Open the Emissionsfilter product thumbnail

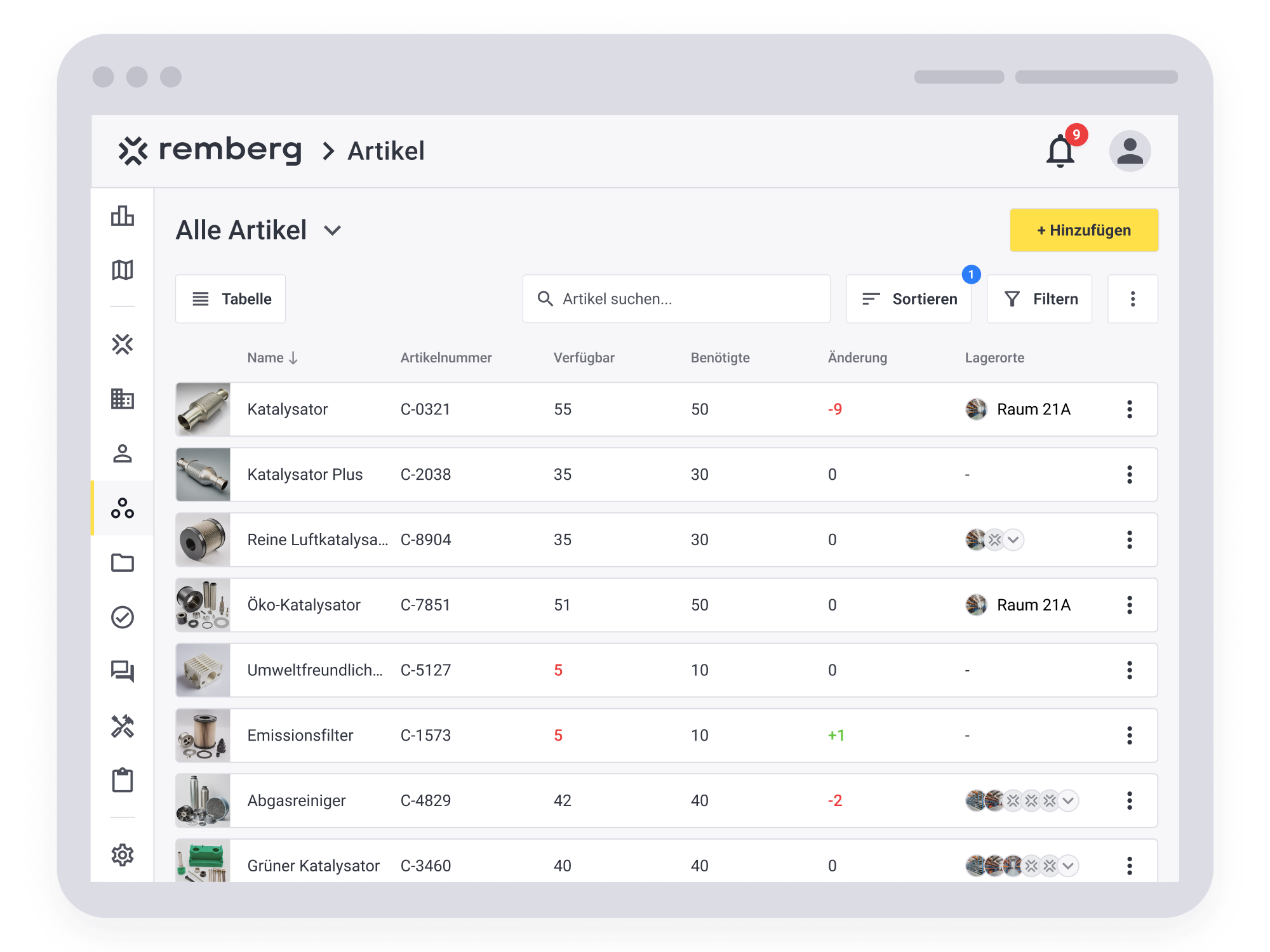(203, 736)
